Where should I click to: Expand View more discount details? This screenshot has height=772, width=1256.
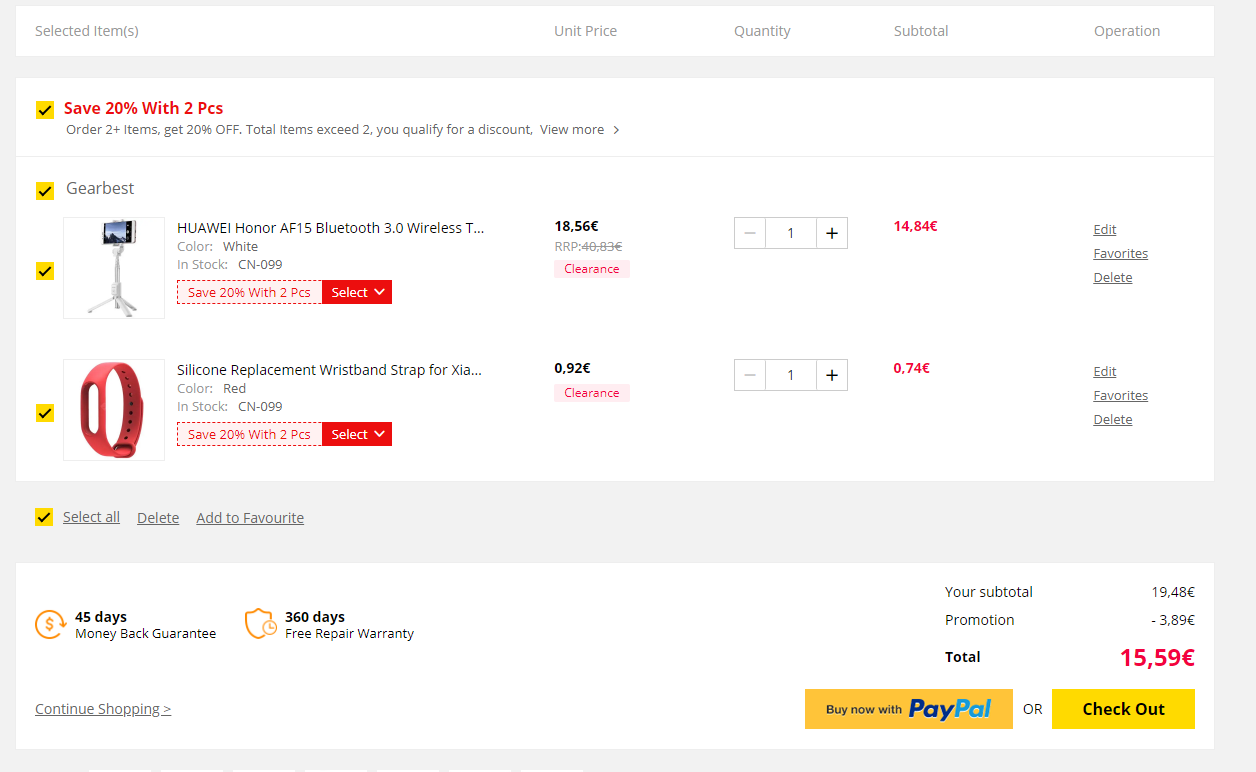pos(580,130)
